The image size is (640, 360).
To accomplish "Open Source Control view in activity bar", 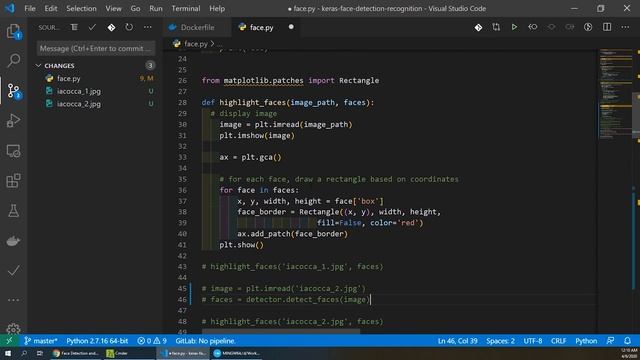I will coord(13,91).
